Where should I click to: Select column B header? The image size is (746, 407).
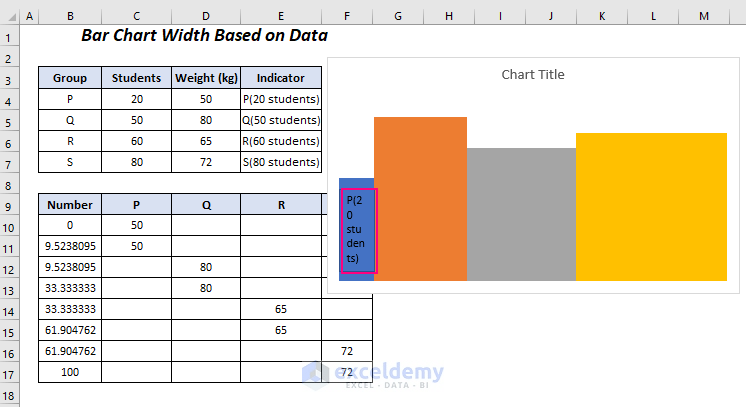pos(70,17)
